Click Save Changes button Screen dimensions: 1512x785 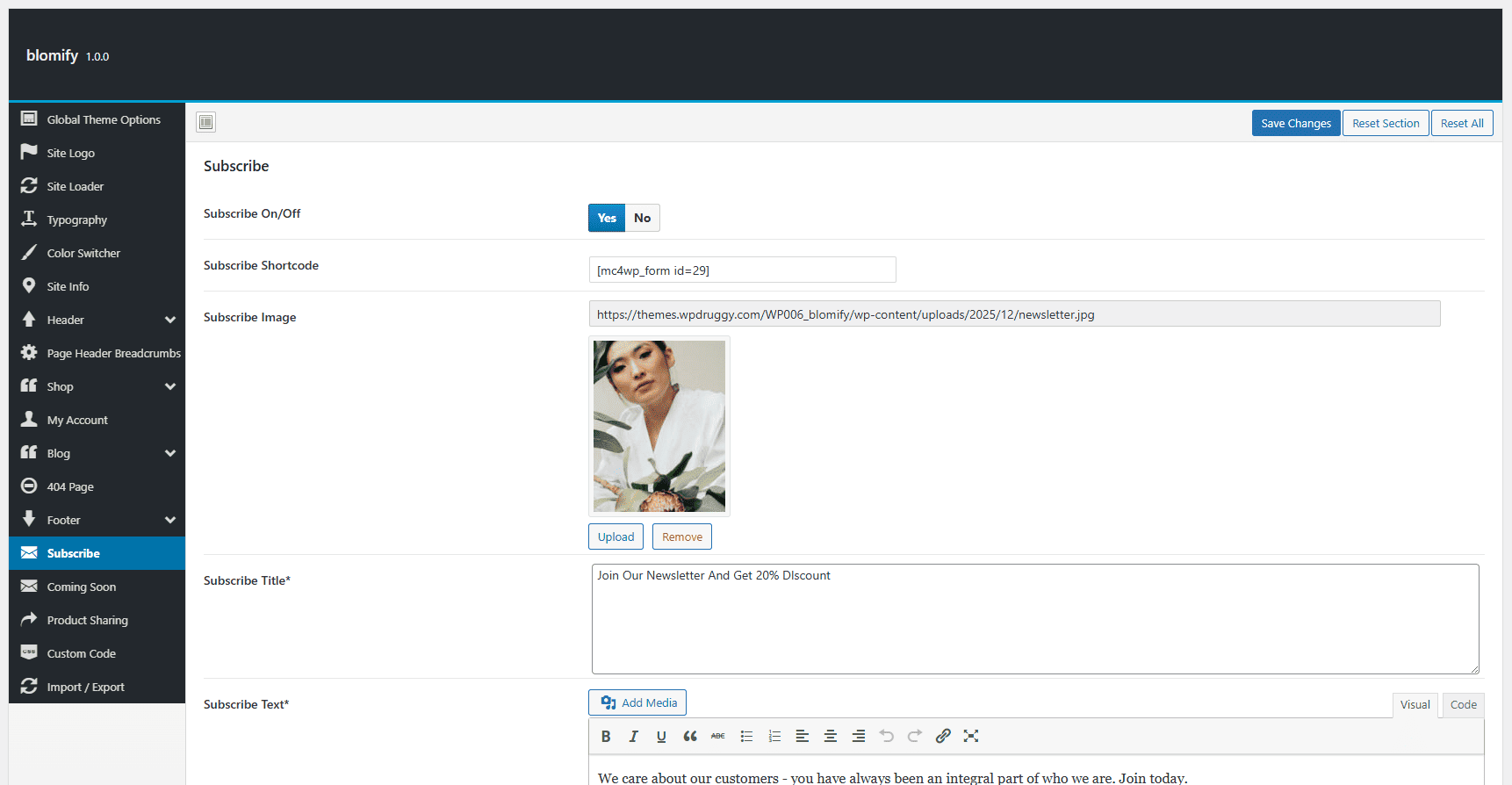pyautogui.click(x=1296, y=123)
